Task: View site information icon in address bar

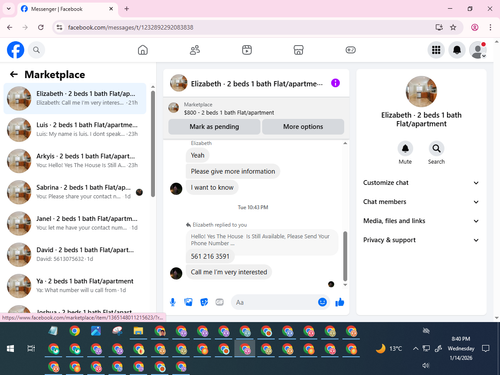Action: click(x=59, y=27)
